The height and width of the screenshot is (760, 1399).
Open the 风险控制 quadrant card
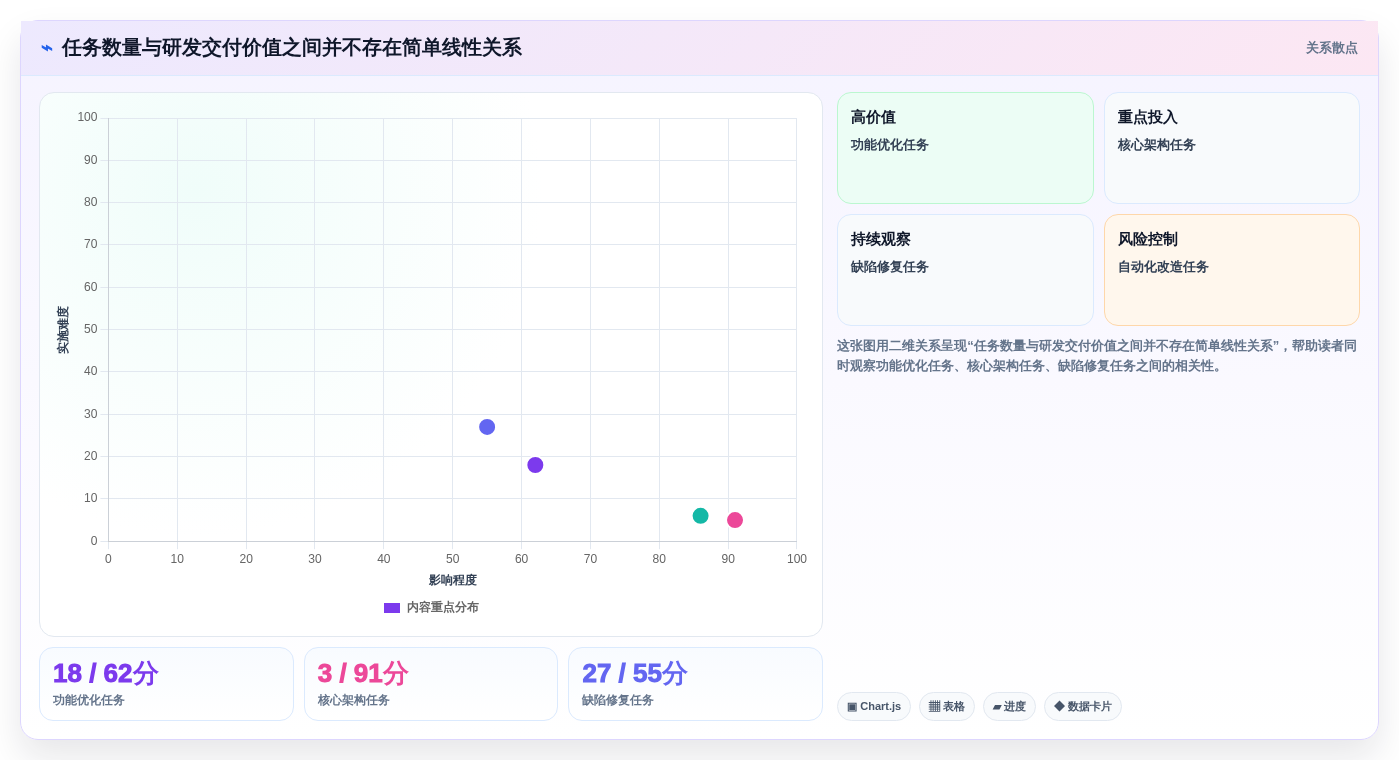1232,270
